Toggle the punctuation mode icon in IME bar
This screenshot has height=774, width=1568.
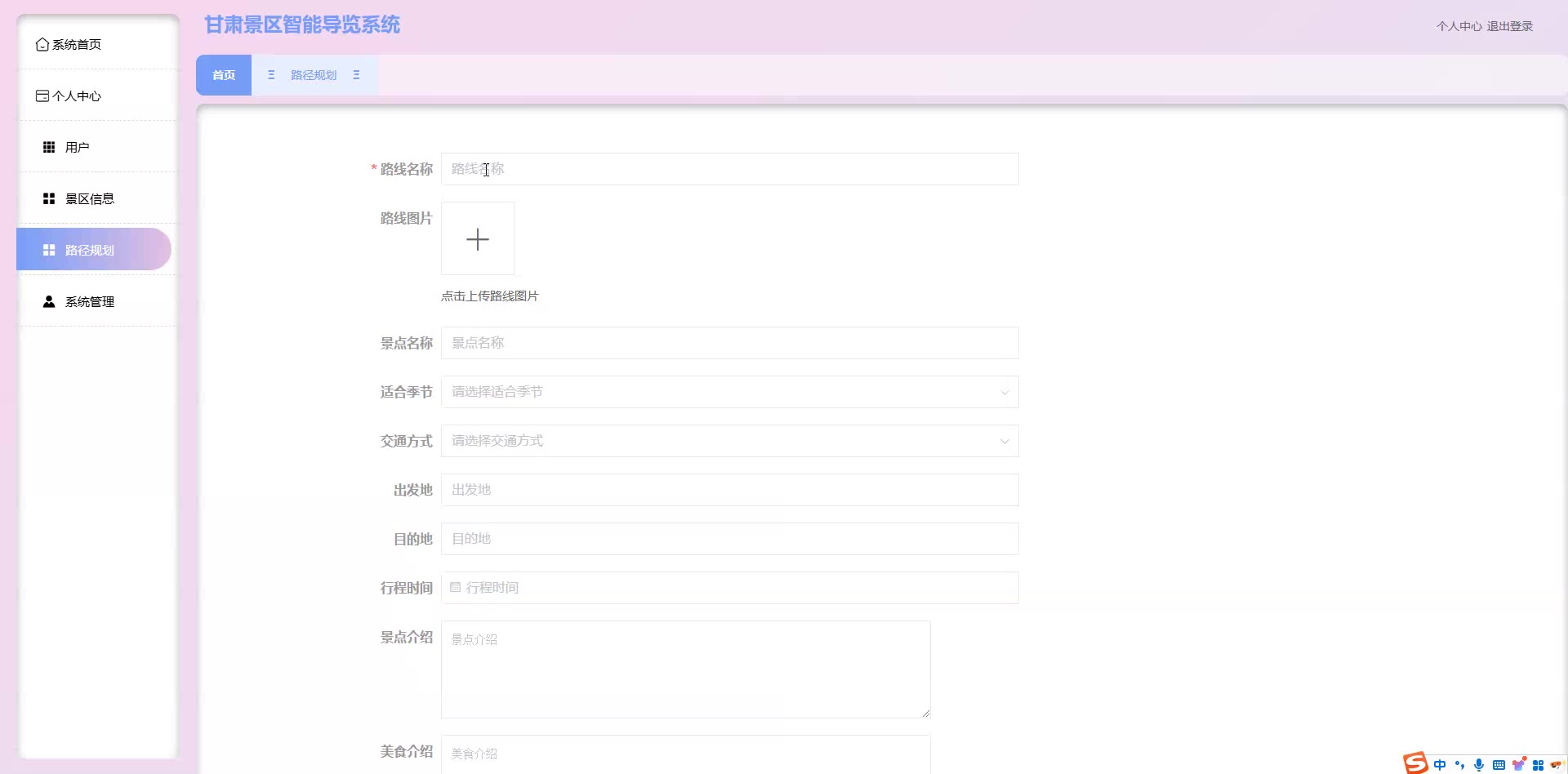[1459, 765]
